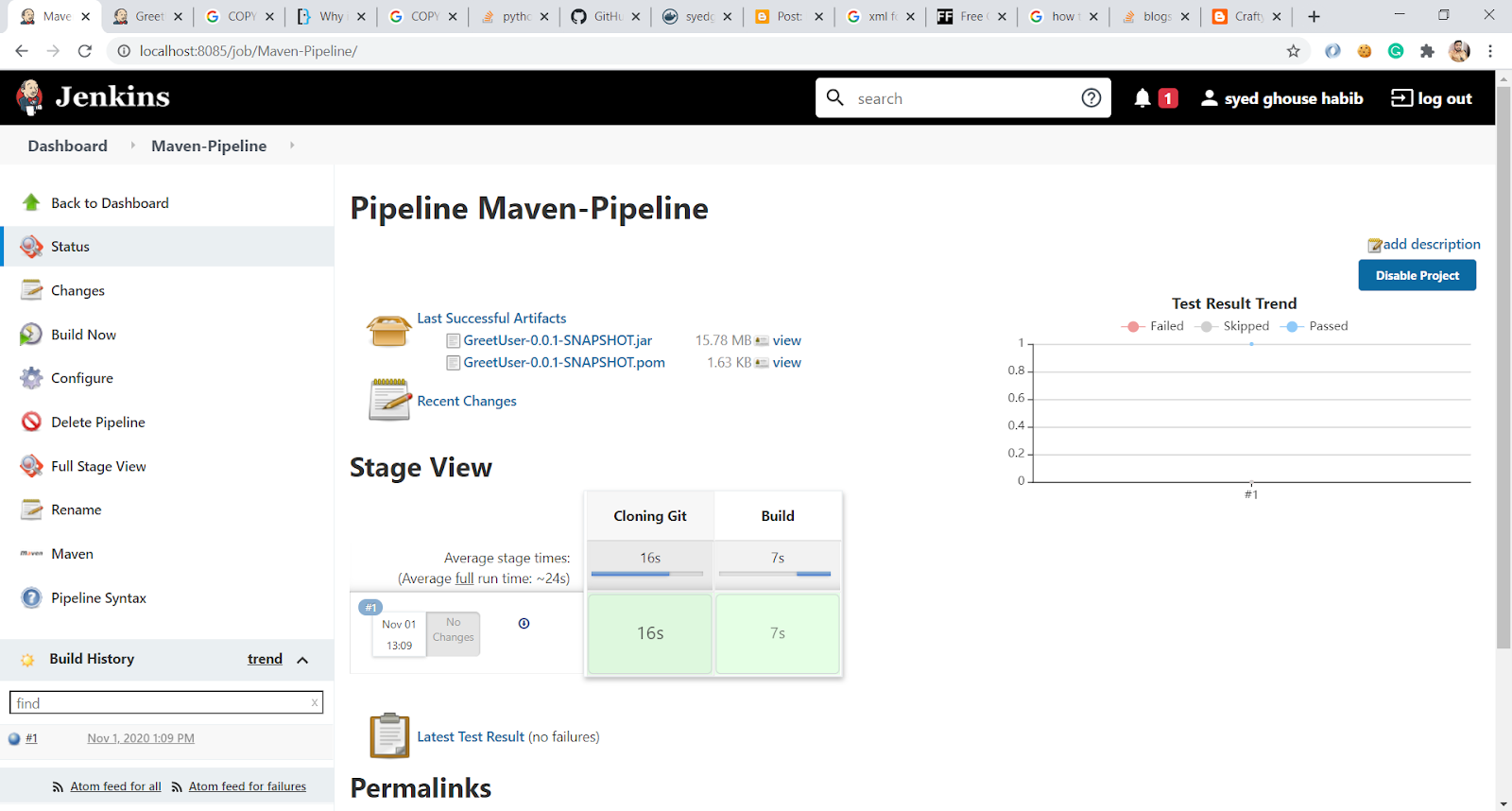Reload the page with the refresh button
This screenshot has width=1512, height=811.
pyautogui.click(x=85, y=51)
